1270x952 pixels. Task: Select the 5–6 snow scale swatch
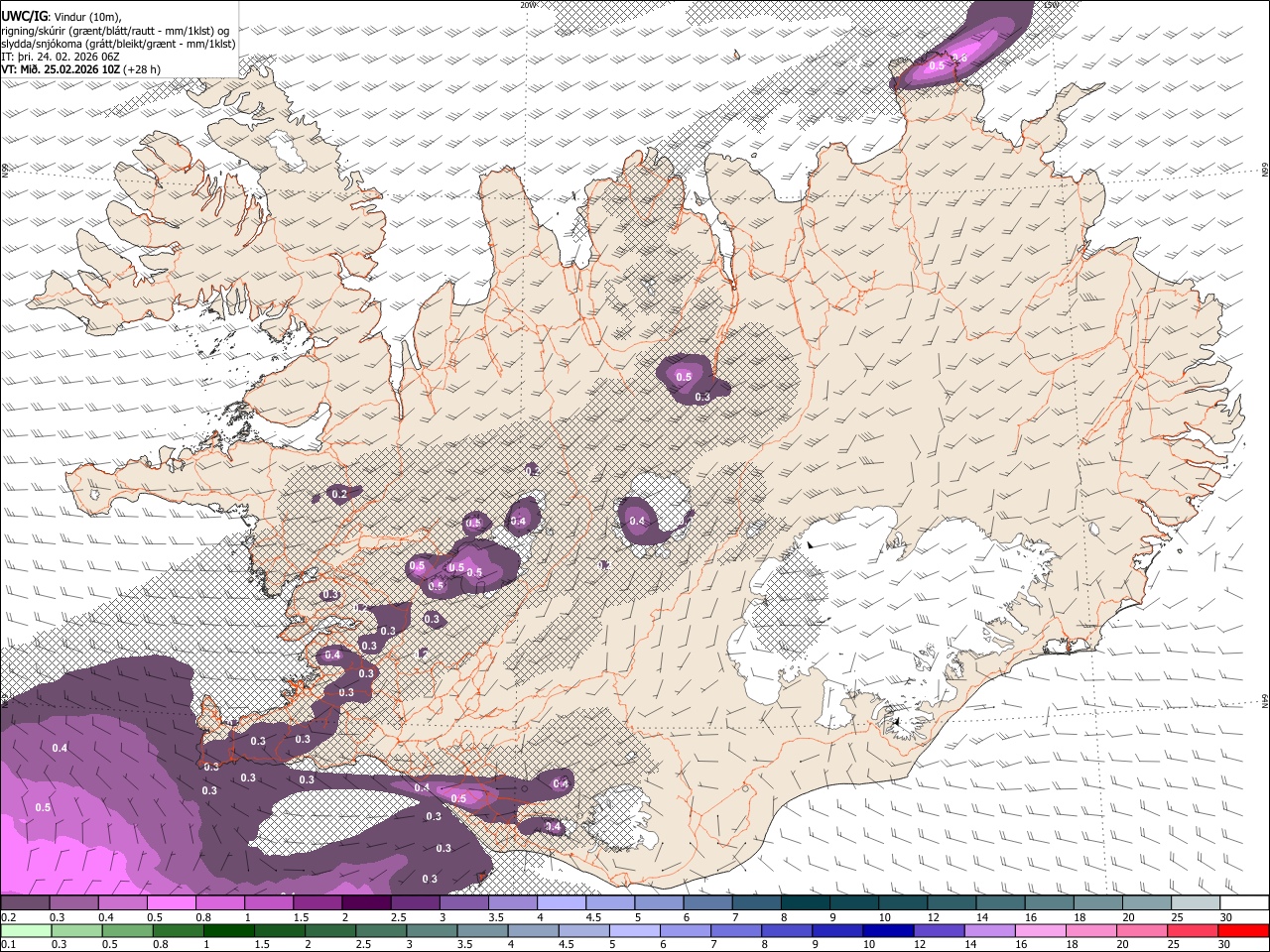pyautogui.click(x=659, y=902)
